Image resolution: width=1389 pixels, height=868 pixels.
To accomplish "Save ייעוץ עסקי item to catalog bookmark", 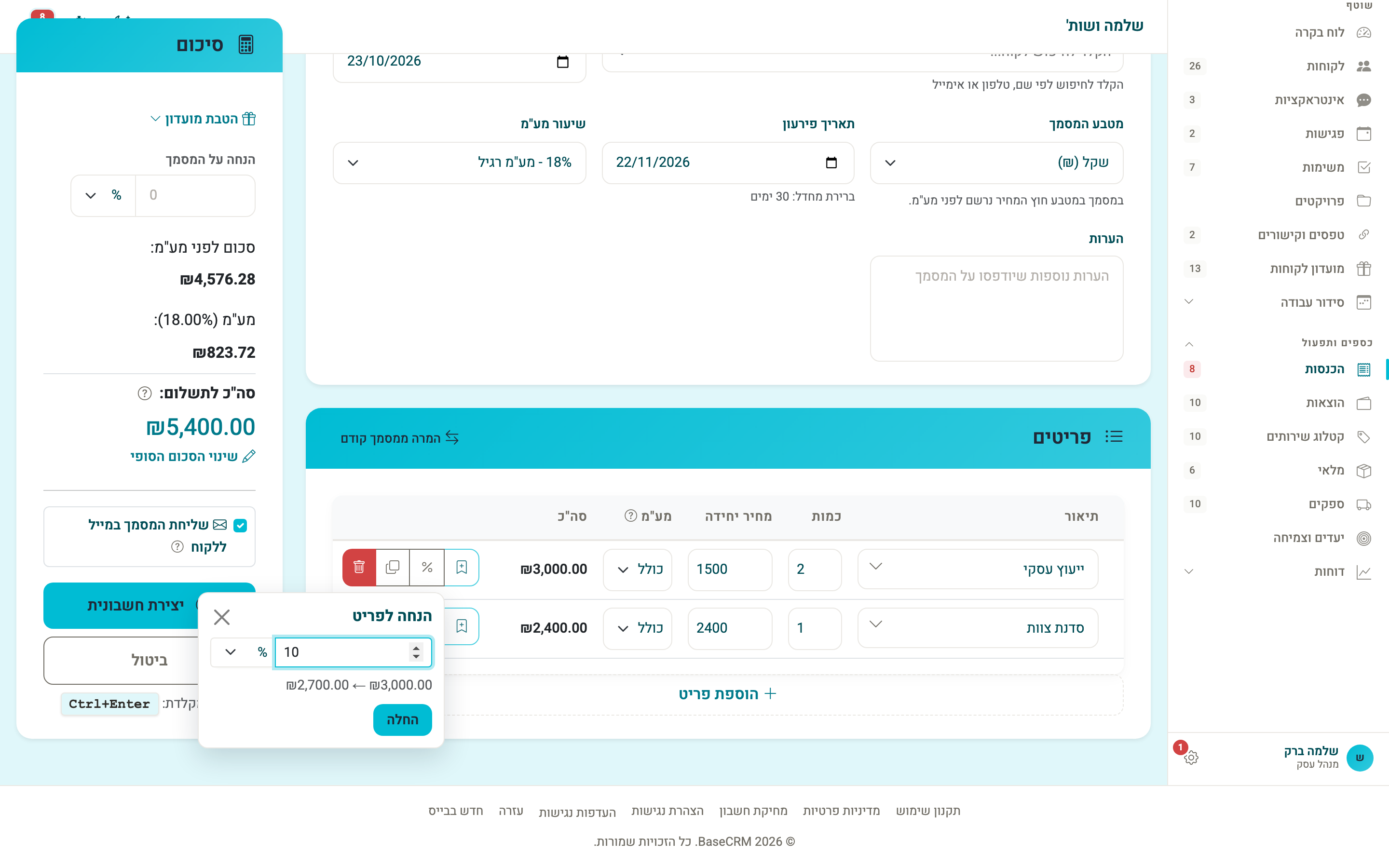I will 462,567.
